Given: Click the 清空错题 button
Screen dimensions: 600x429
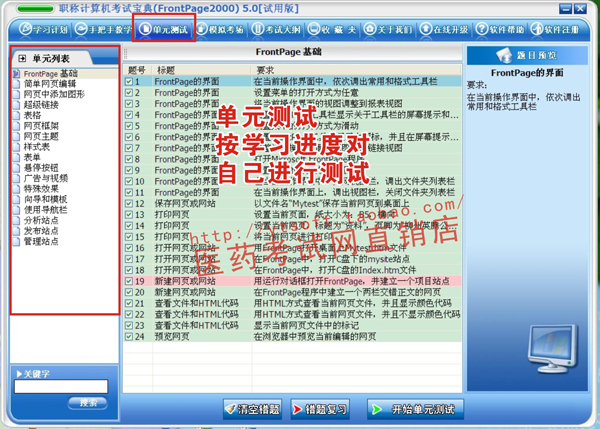Looking at the screenshot, I should [x=252, y=409].
